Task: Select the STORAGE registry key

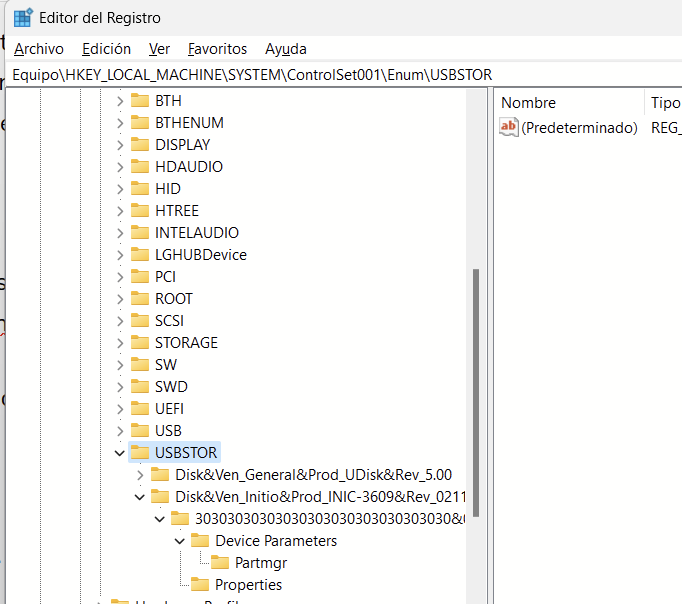Action: (x=186, y=343)
